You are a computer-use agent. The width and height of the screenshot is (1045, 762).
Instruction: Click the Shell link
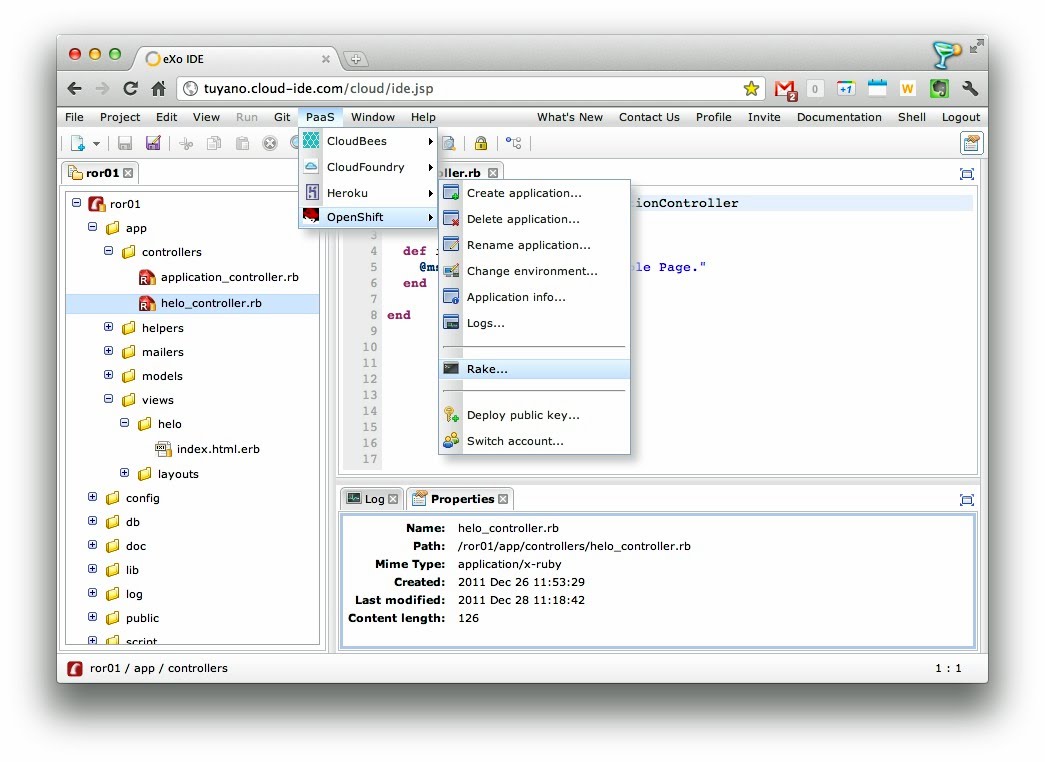coord(911,117)
